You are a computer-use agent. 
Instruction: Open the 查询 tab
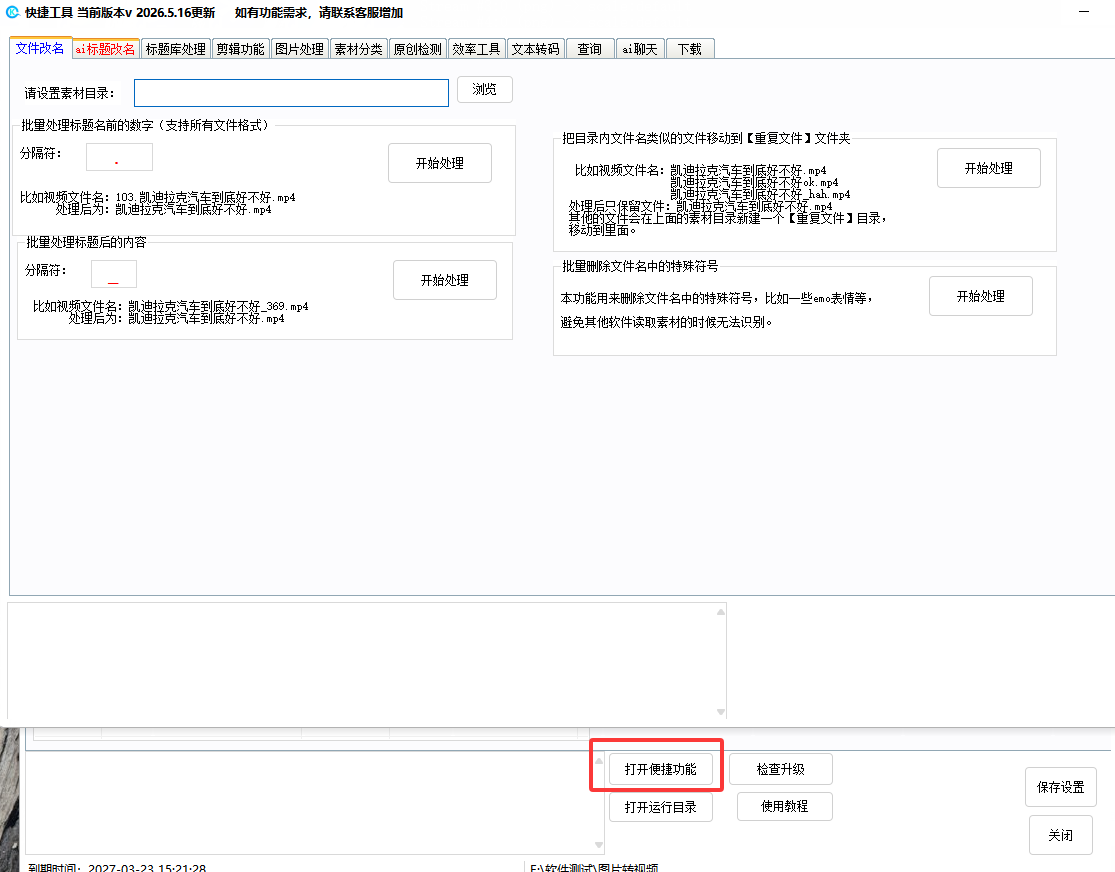click(x=589, y=49)
